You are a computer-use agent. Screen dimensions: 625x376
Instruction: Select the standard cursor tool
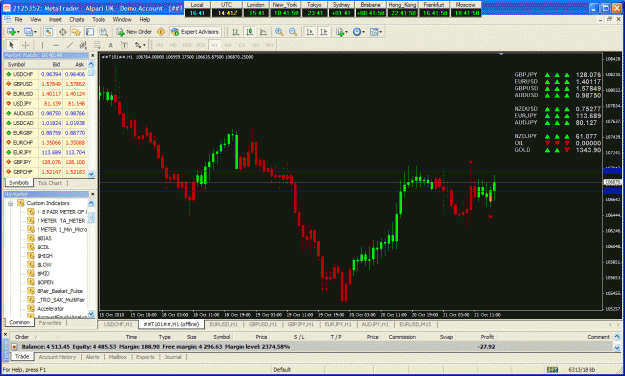point(11,45)
